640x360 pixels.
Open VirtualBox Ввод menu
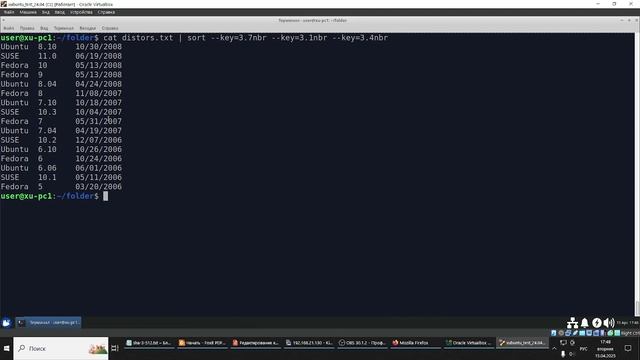[x=60, y=12]
